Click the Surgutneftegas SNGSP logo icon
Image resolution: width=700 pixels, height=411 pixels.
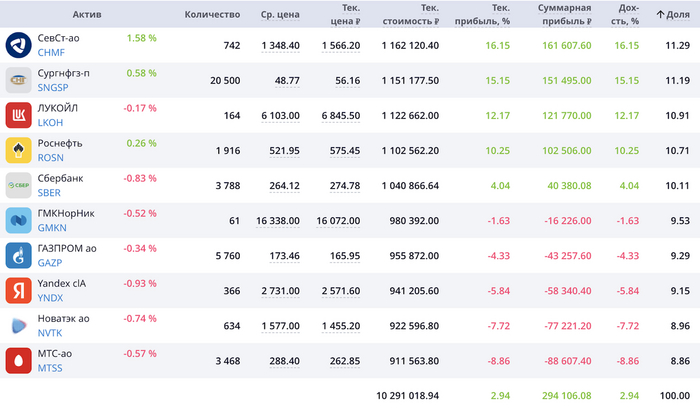pos(20,80)
